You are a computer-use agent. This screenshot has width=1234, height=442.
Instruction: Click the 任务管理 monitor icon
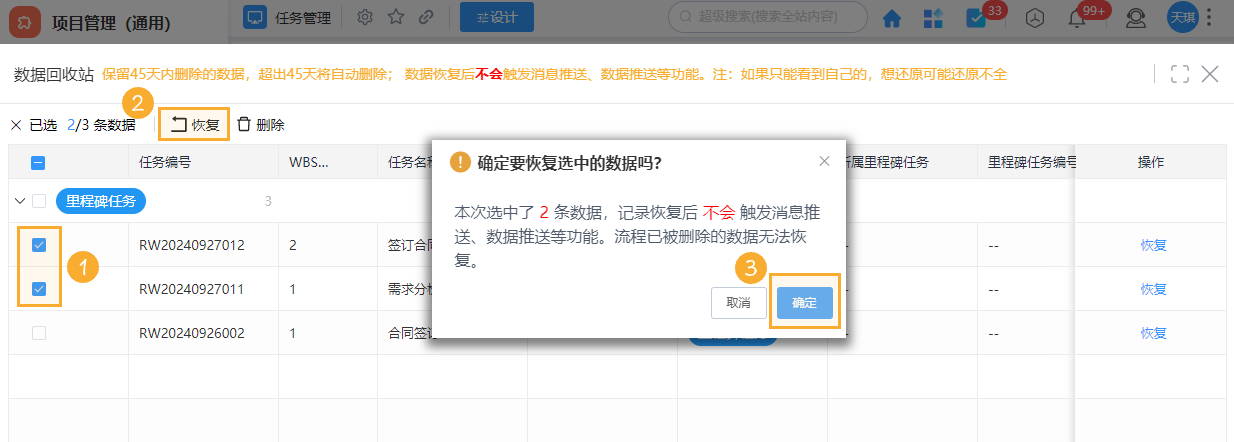tap(255, 17)
